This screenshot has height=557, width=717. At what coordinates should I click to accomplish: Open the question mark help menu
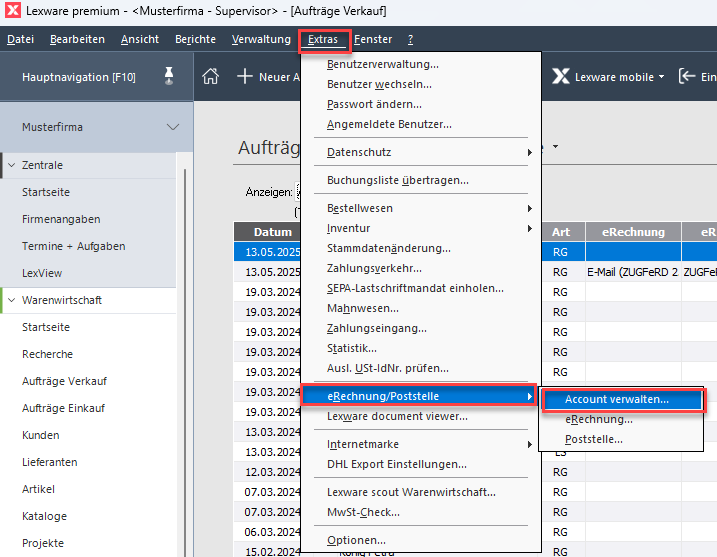coord(410,39)
